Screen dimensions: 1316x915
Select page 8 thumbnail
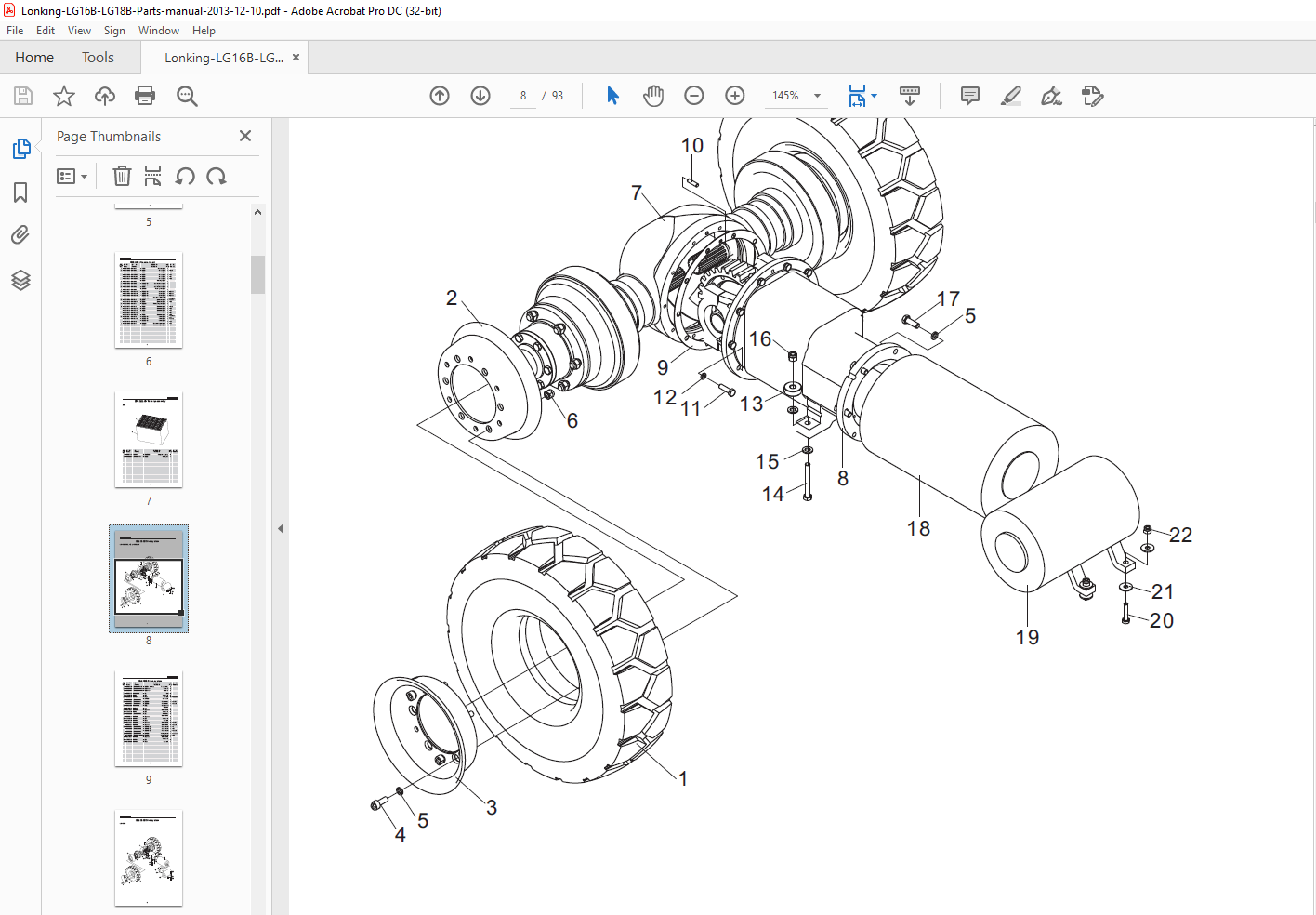149,579
